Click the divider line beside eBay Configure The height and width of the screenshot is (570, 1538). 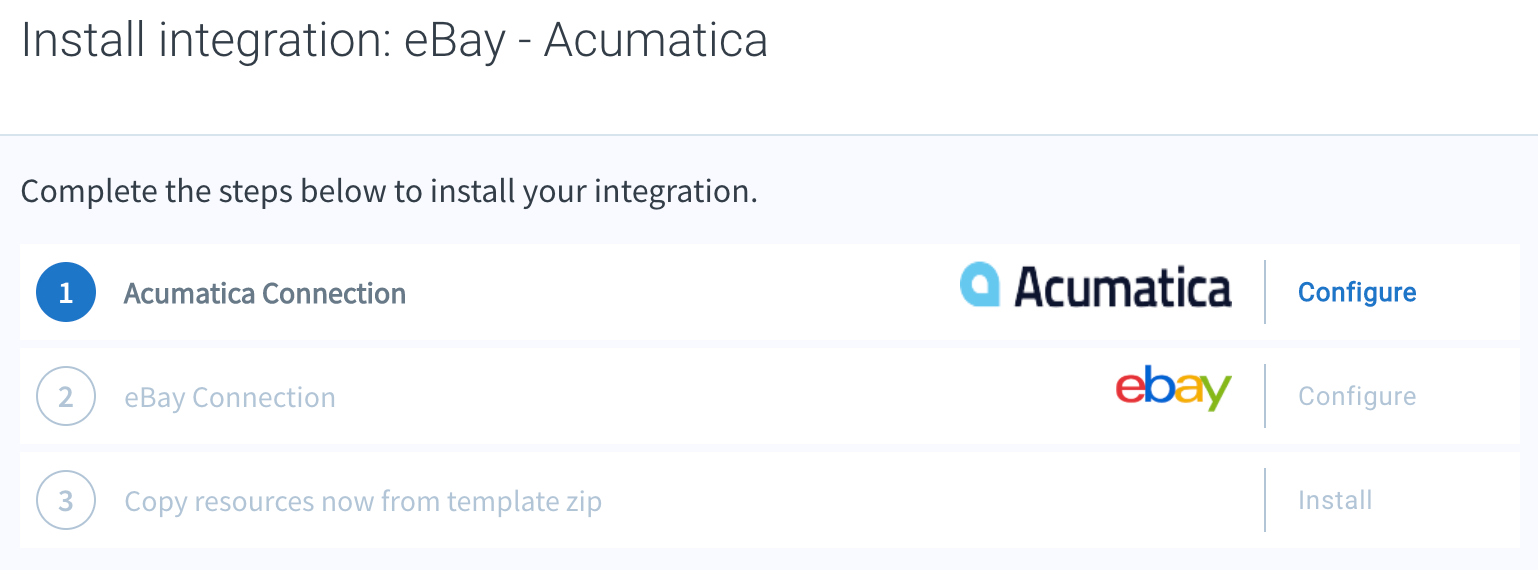click(x=1265, y=396)
